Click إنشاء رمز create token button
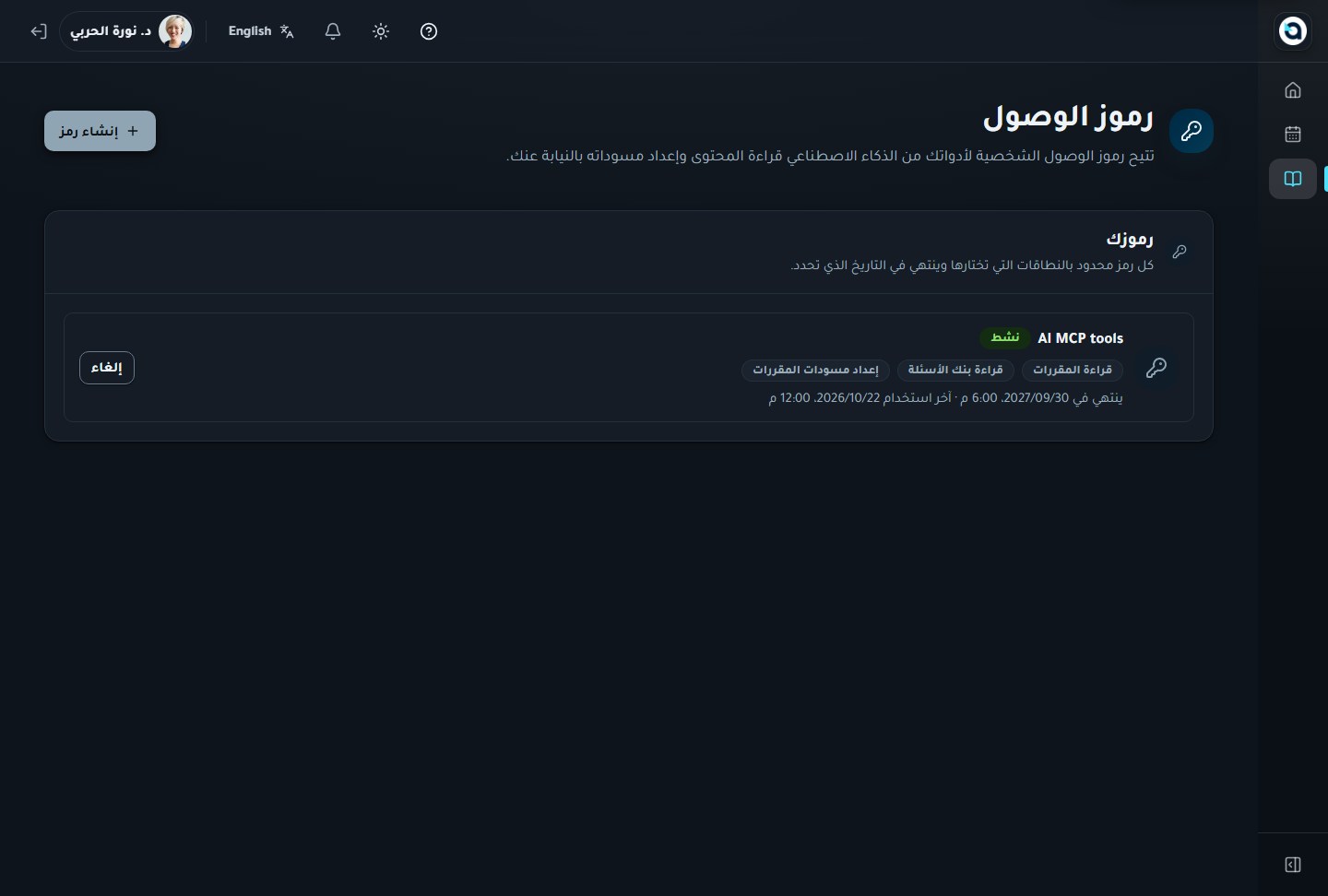Image resolution: width=1328 pixels, height=896 pixels. tap(100, 131)
